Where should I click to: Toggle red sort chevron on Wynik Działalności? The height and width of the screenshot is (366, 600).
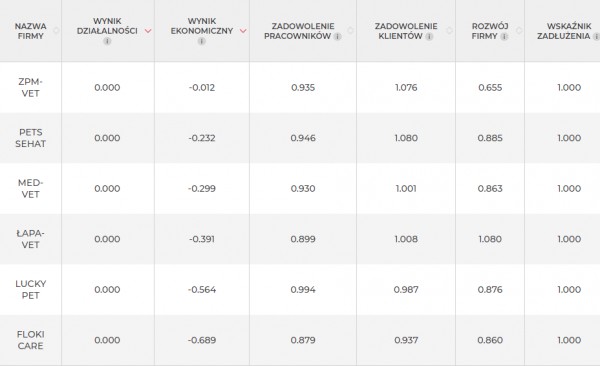click(148, 31)
